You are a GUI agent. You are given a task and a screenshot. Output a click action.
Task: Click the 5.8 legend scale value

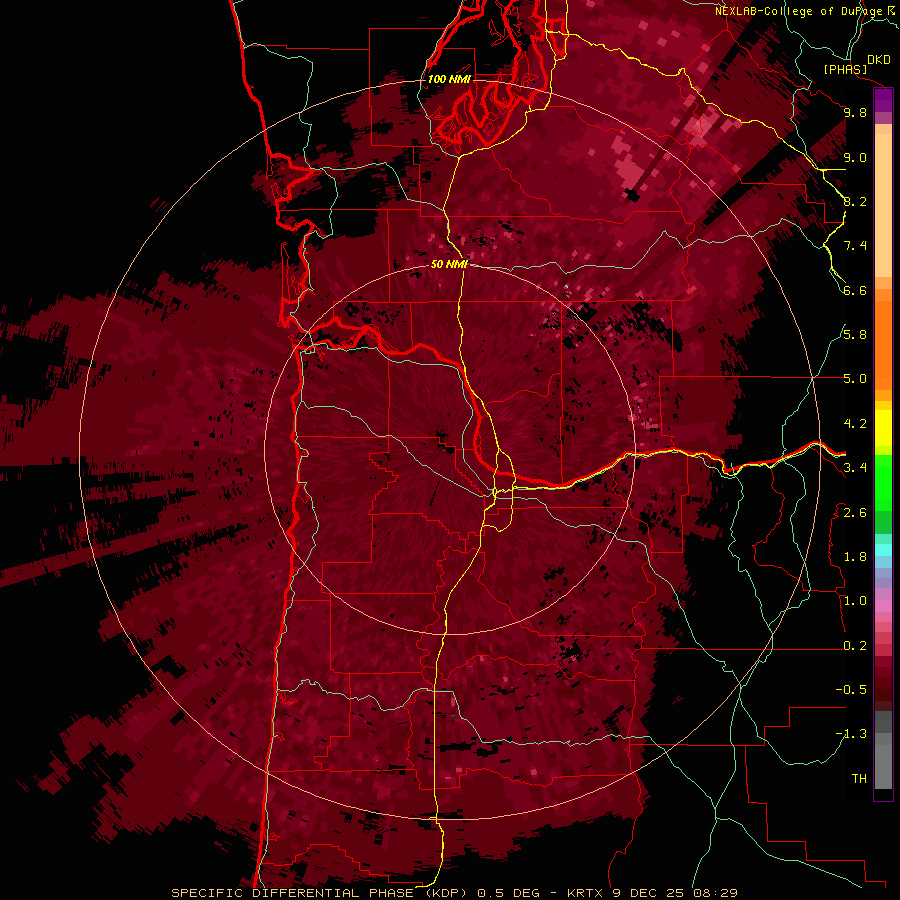(855, 335)
